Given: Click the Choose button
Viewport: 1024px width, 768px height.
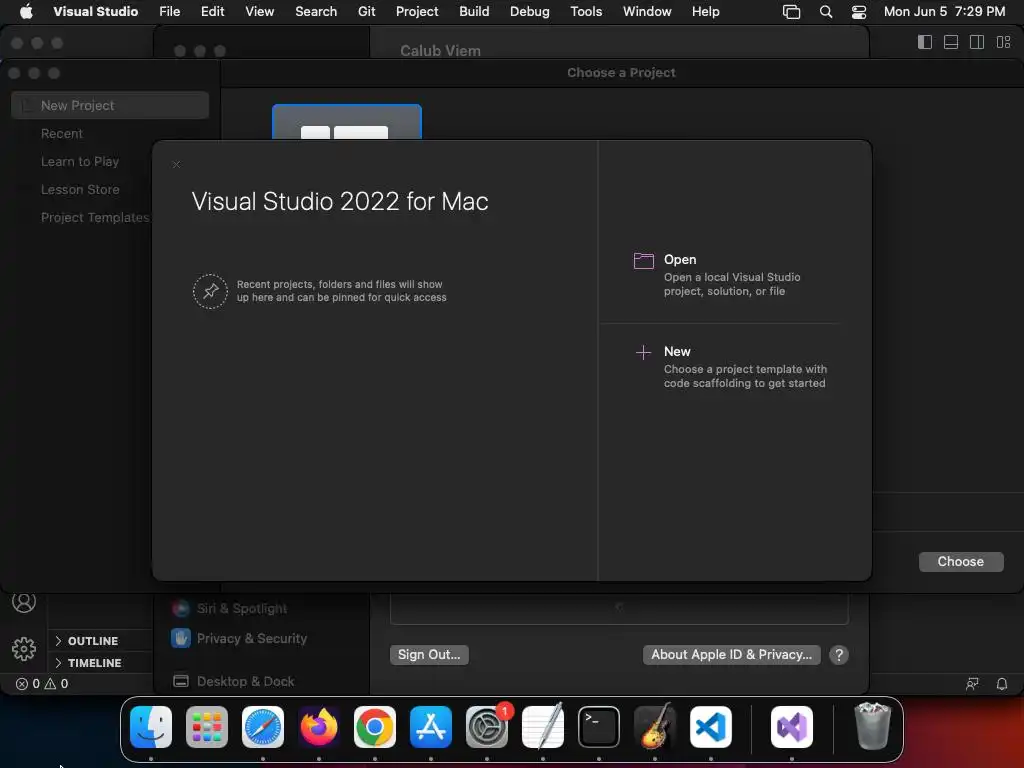Looking at the screenshot, I should tap(961, 562).
